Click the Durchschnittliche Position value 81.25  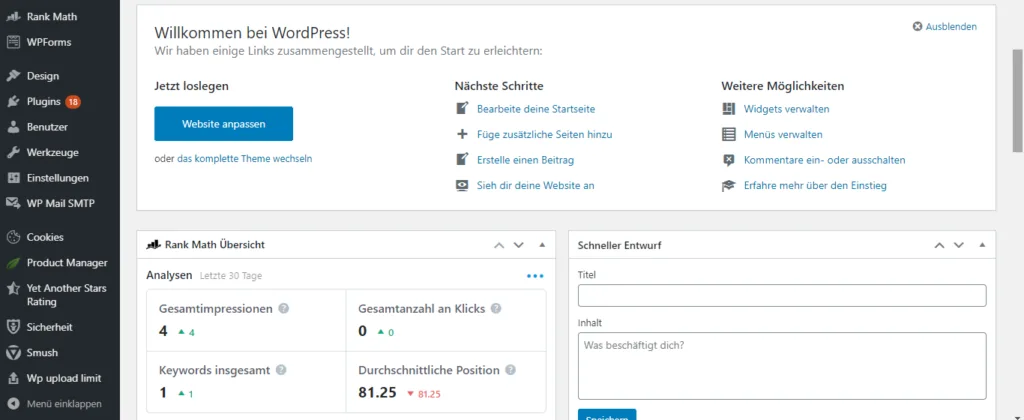click(377, 393)
